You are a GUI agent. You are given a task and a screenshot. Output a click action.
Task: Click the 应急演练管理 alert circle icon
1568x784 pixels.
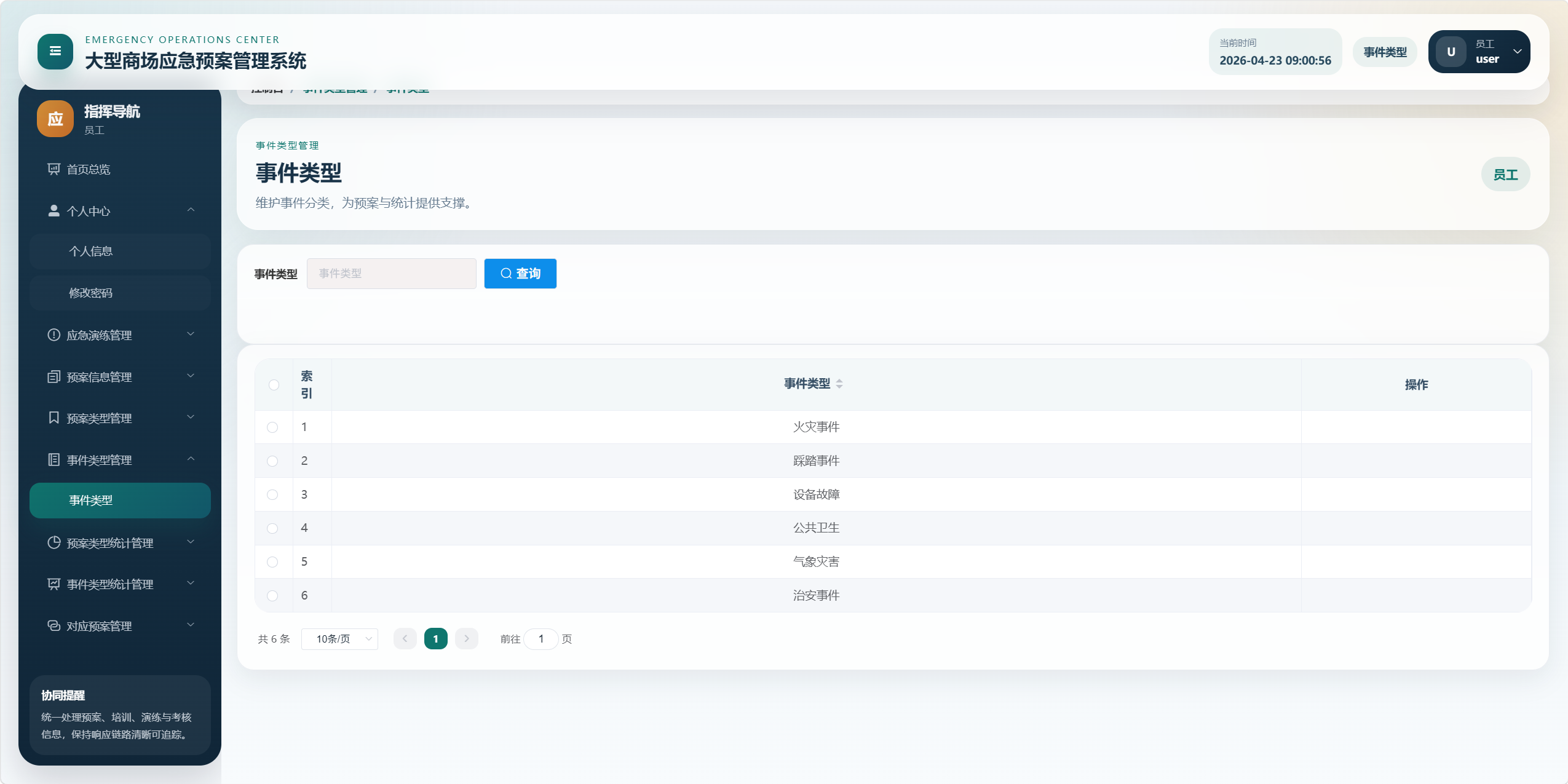point(54,335)
